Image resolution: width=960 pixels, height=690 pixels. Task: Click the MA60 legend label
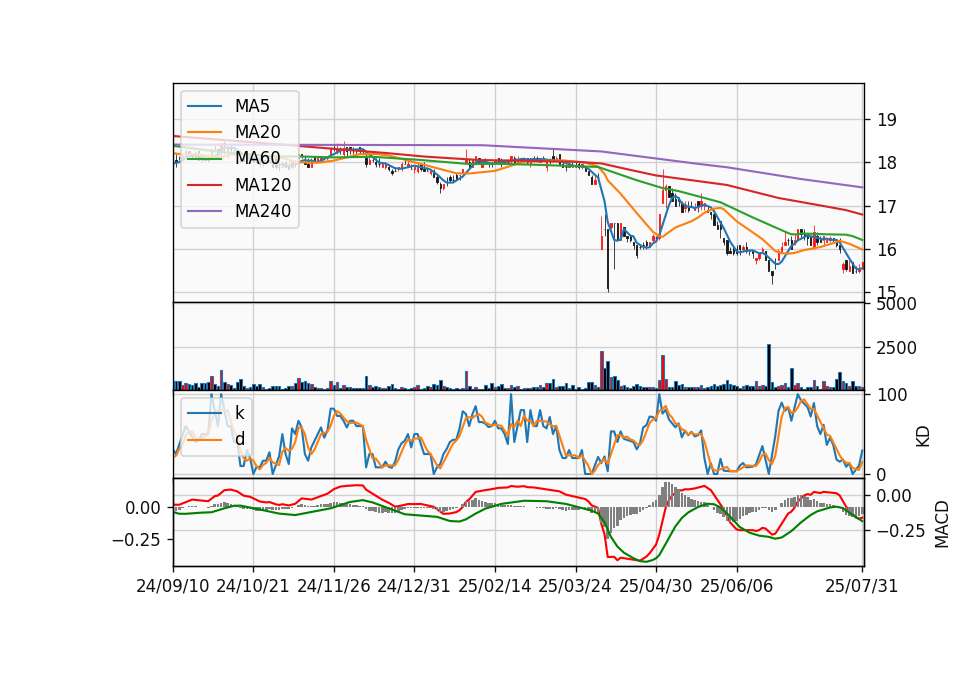pyautogui.click(x=257, y=158)
